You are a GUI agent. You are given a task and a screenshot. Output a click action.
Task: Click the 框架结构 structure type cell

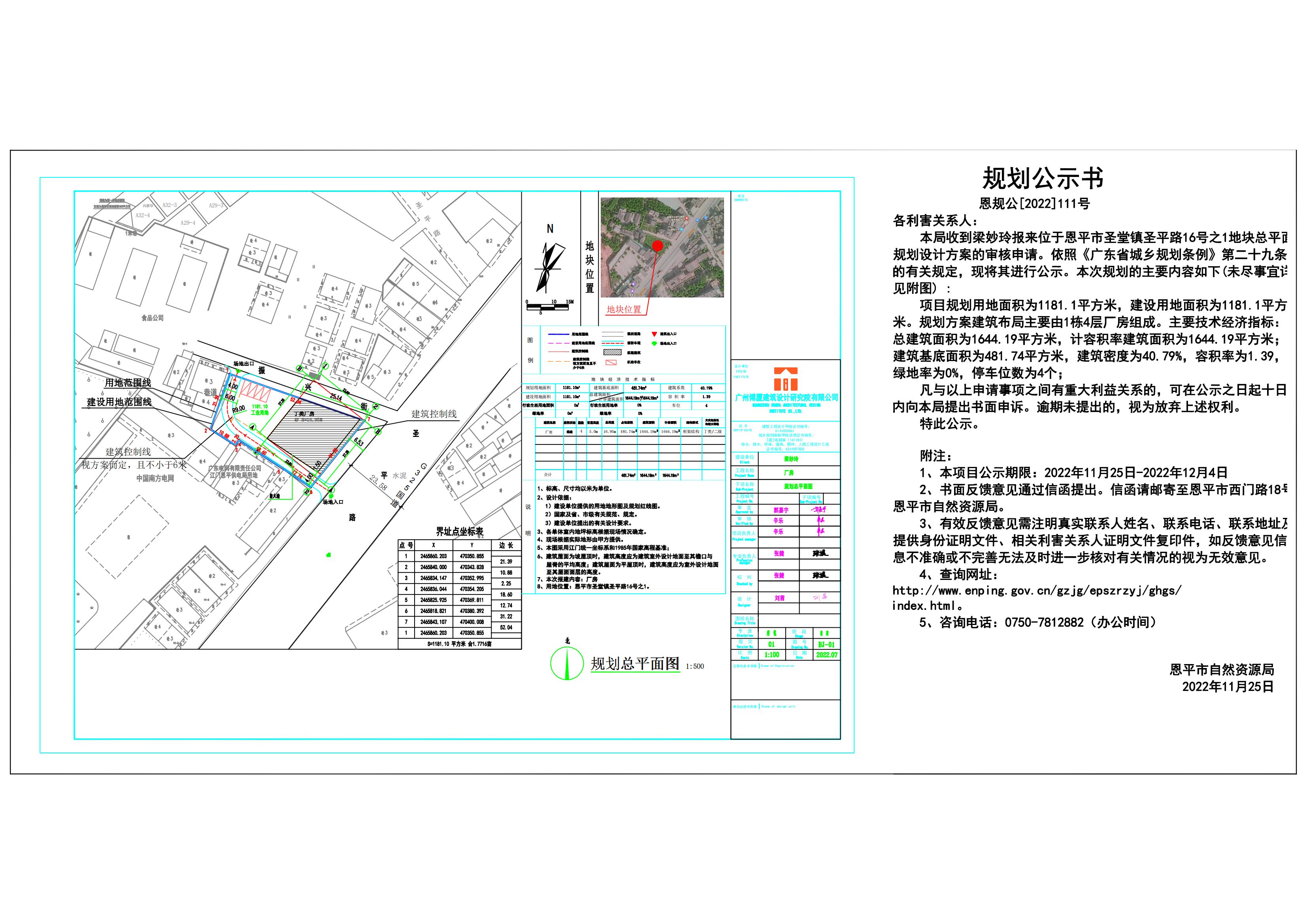[x=692, y=432]
